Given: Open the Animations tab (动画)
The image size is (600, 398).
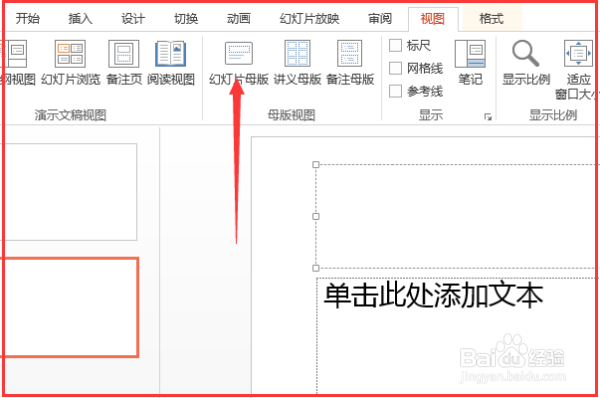Looking at the screenshot, I should coord(239,18).
